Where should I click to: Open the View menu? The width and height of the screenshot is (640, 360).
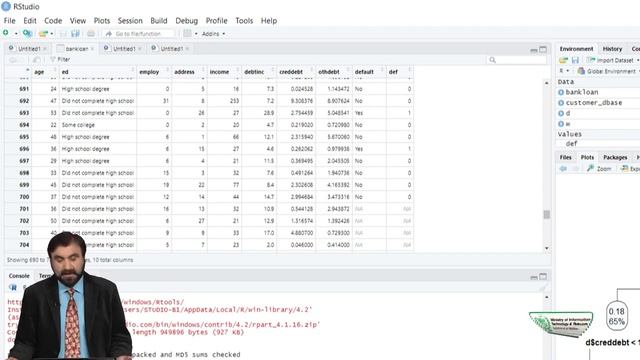[78, 20]
